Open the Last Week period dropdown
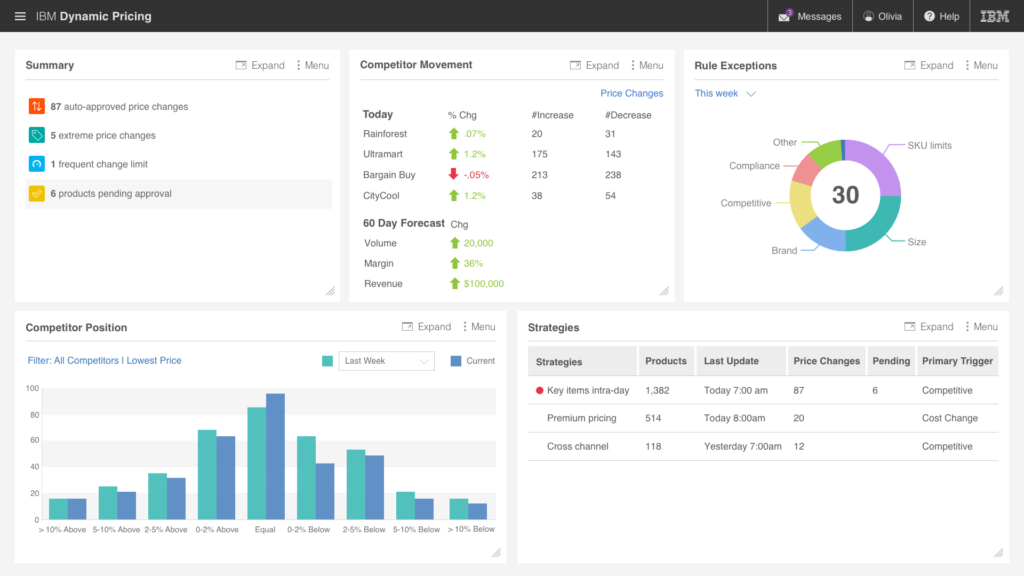Image resolution: width=1024 pixels, height=576 pixels. coord(386,359)
